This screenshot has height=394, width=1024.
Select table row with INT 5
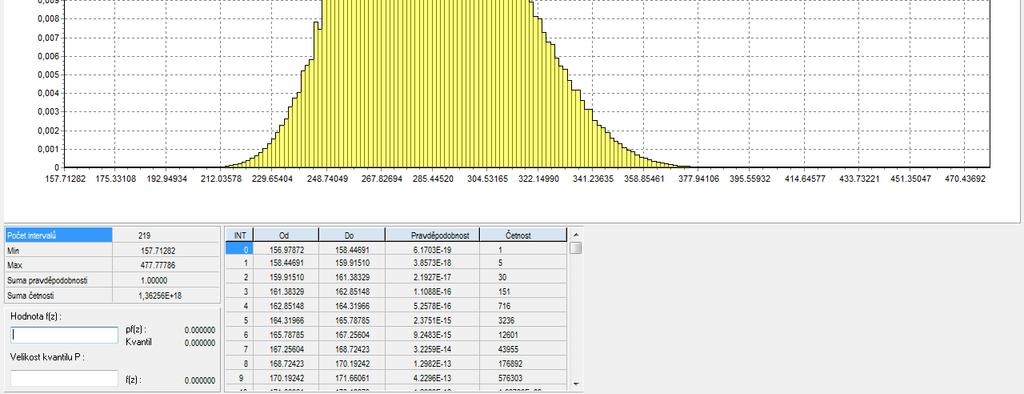(x=396, y=320)
